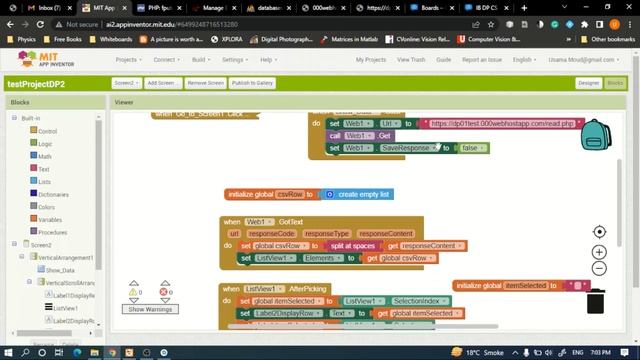Switch to the Boards browser tab
This screenshot has height=360, width=640.
pyautogui.click(x=433, y=8)
